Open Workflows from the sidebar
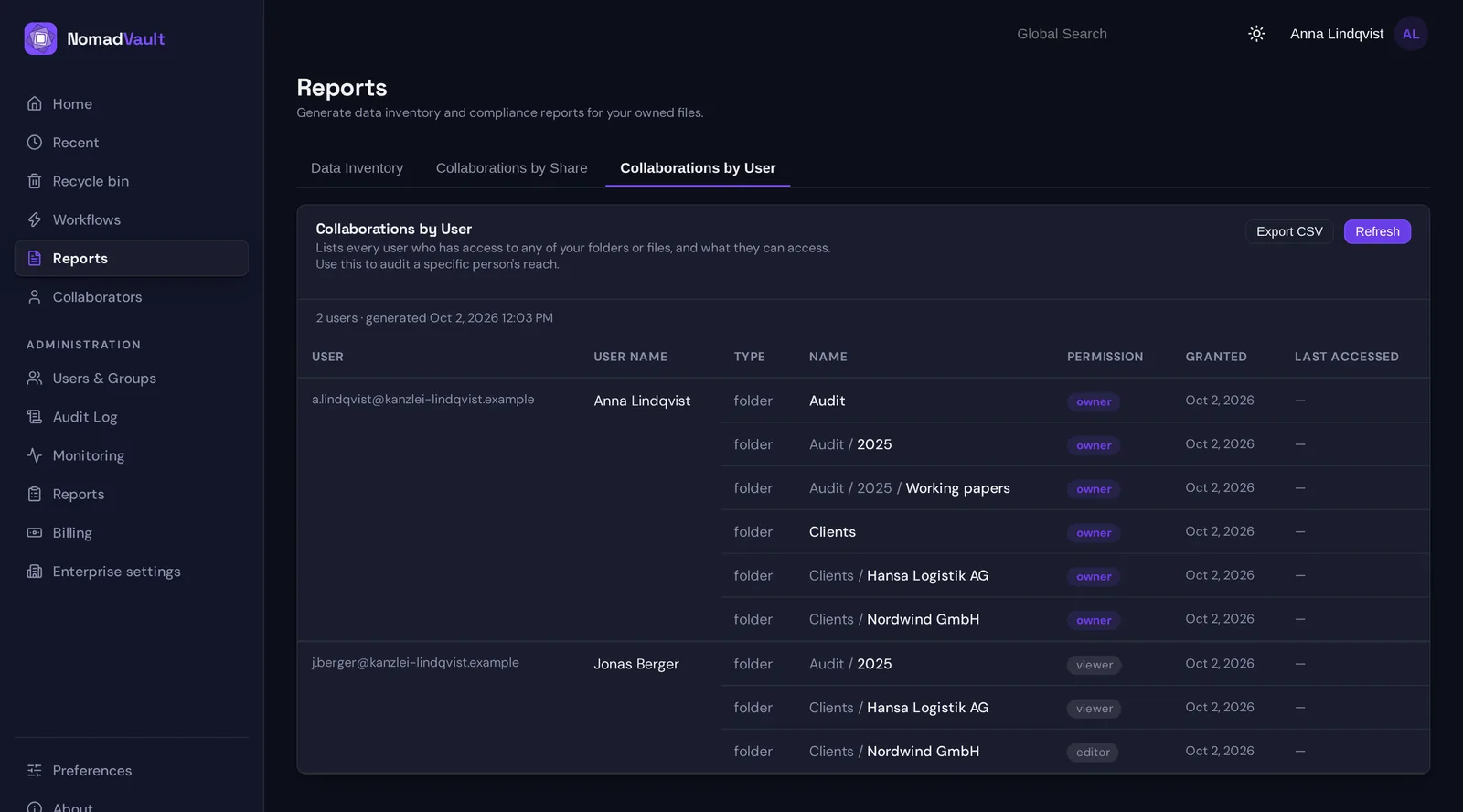The width and height of the screenshot is (1463, 812). pyautogui.click(x=132, y=219)
